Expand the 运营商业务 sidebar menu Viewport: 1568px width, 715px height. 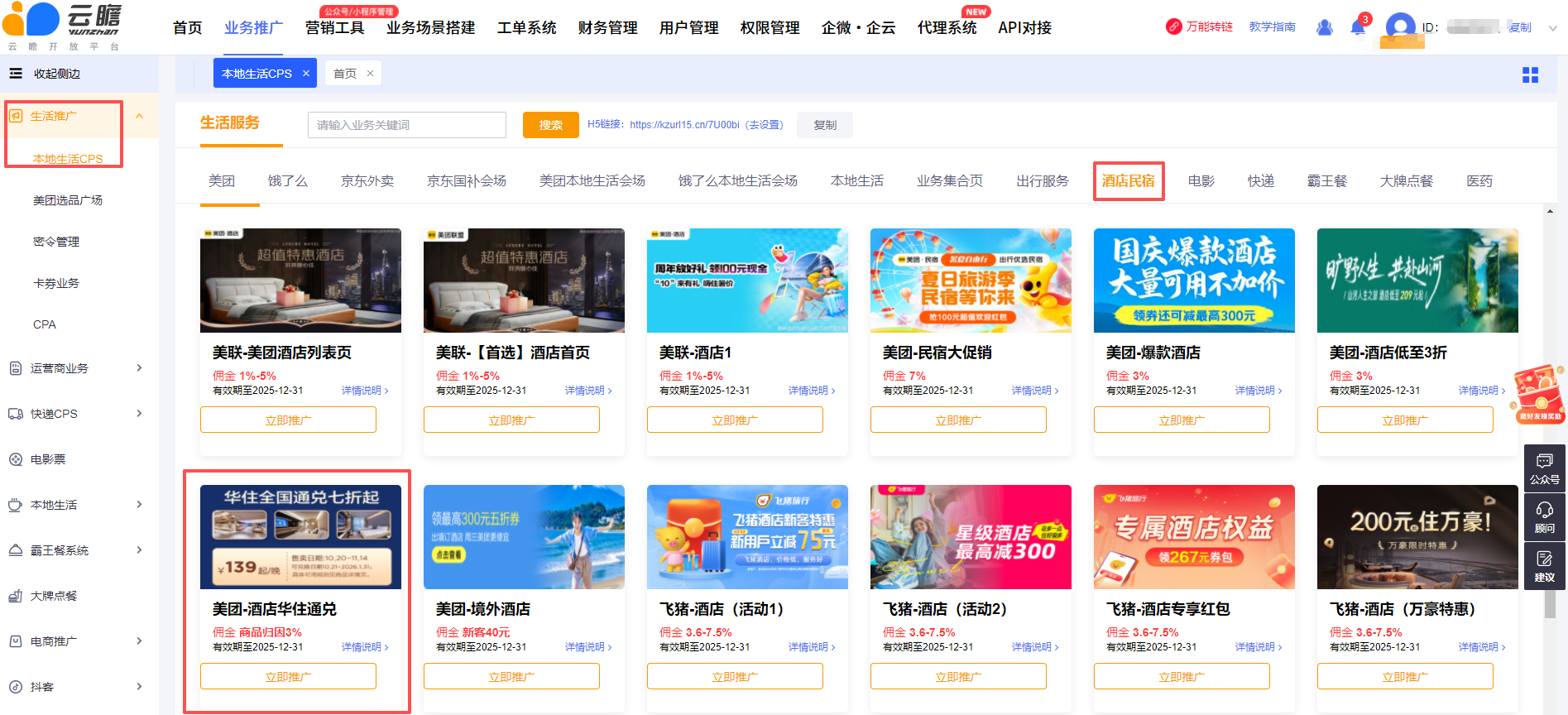(x=139, y=368)
